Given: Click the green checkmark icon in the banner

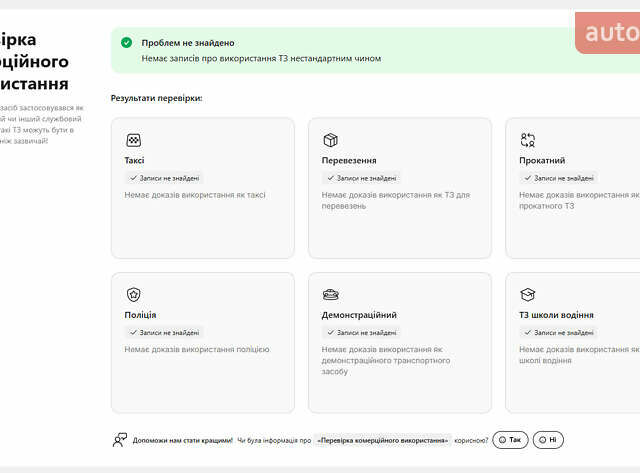Looking at the screenshot, I should 126,43.
